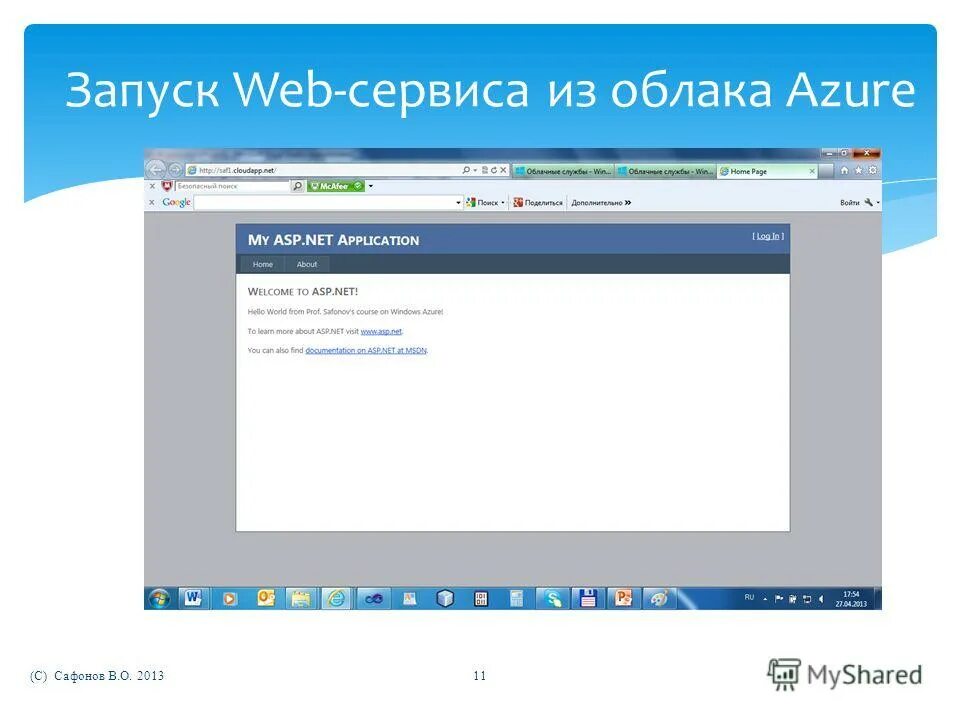The height and width of the screenshot is (720, 960).
Task: Launch PowerPoint from the taskbar
Action: click(624, 598)
